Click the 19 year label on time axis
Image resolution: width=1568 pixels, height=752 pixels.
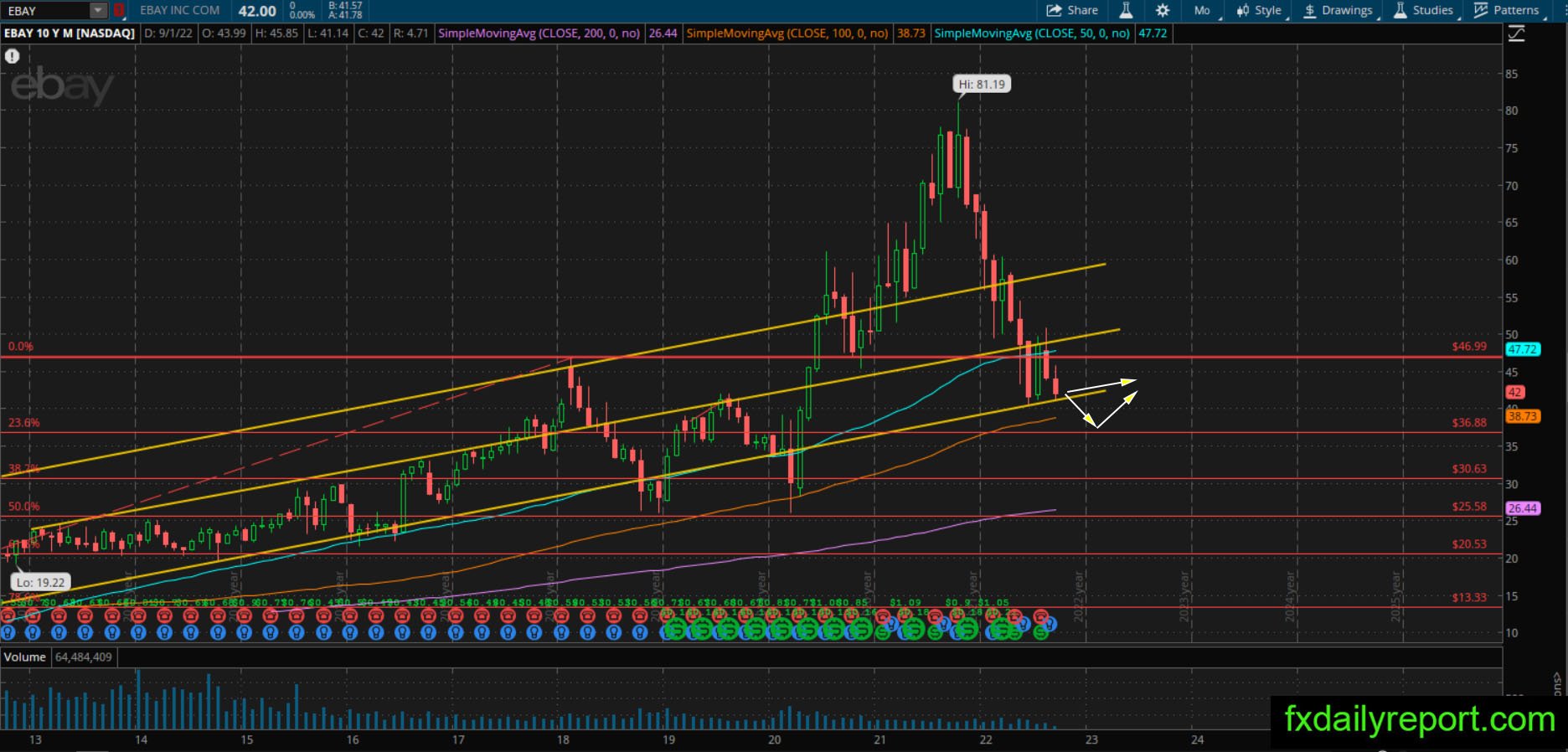click(668, 739)
